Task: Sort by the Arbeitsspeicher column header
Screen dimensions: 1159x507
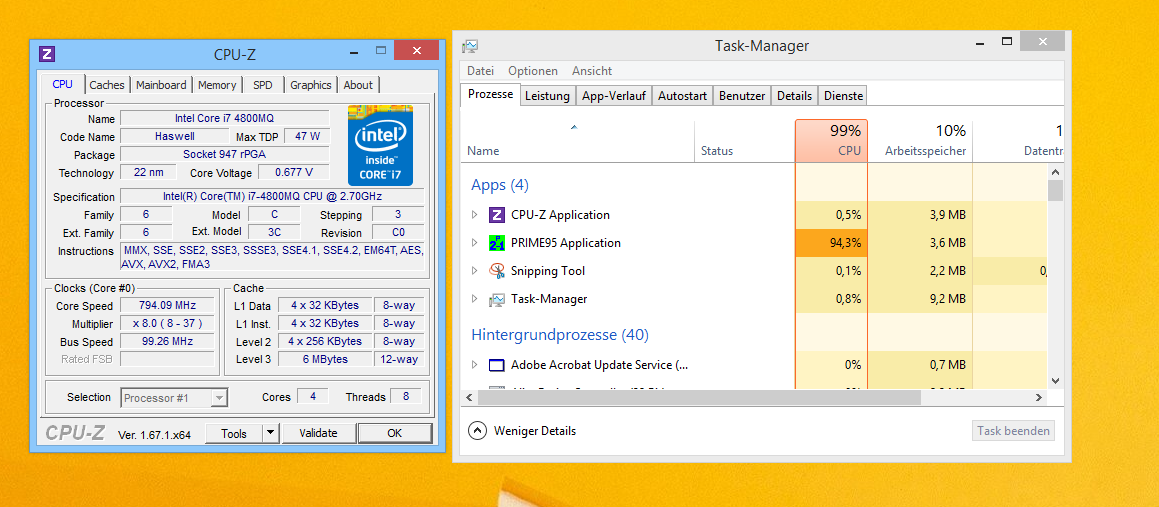Action: pyautogui.click(x=920, y=141)
